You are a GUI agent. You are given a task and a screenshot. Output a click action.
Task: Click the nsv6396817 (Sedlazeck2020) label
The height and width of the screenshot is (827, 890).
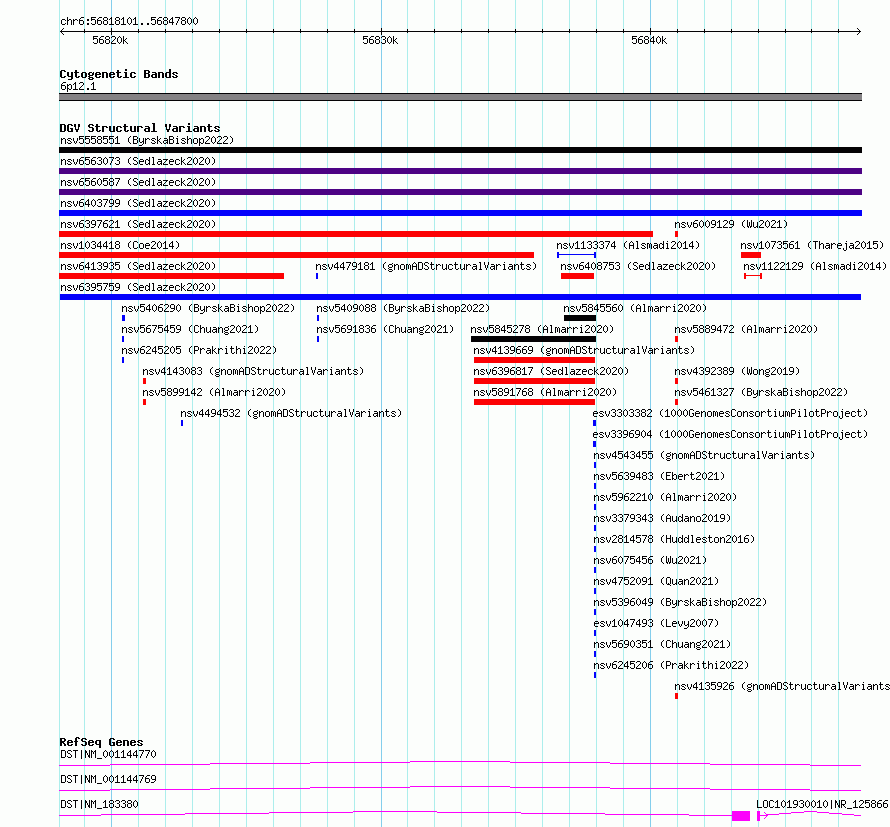point(551,371)
